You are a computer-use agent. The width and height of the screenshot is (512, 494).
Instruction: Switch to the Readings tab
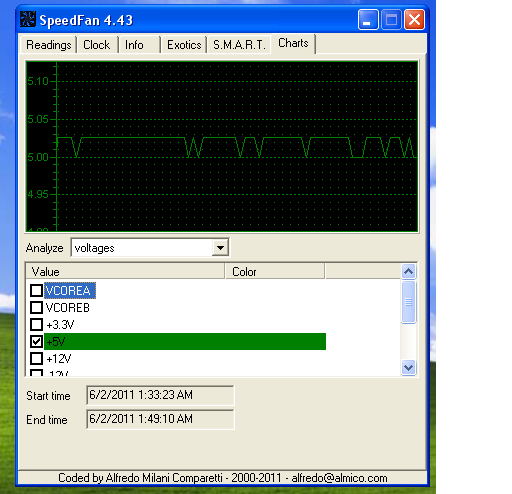(48, 45)
